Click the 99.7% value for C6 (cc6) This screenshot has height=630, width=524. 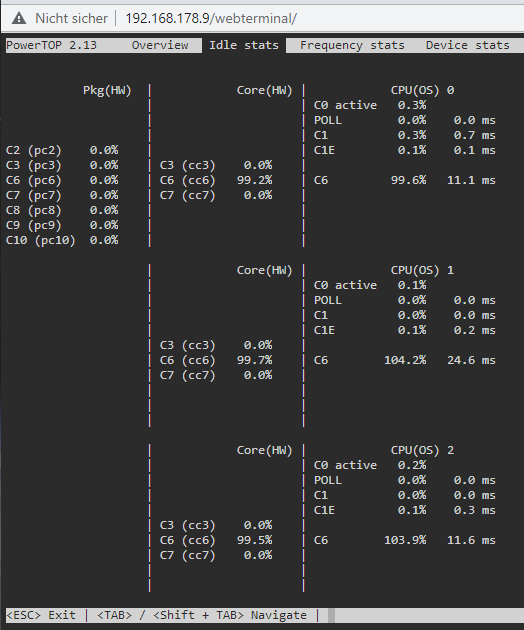(254, 360)
